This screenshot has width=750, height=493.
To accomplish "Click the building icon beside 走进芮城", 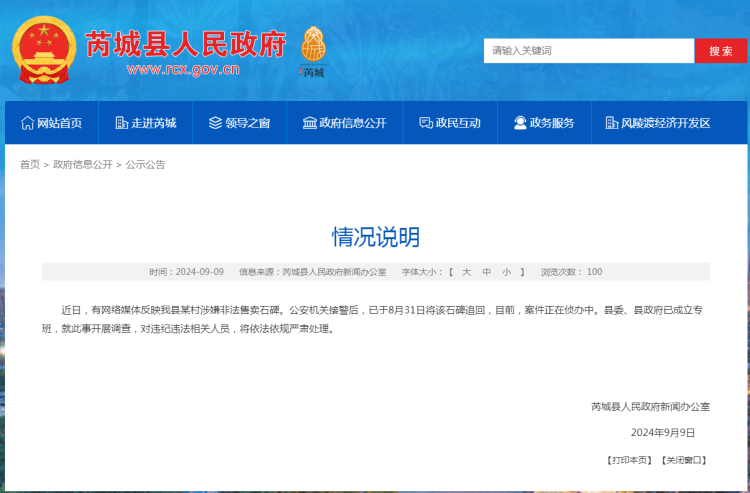I will pos(121,123).
